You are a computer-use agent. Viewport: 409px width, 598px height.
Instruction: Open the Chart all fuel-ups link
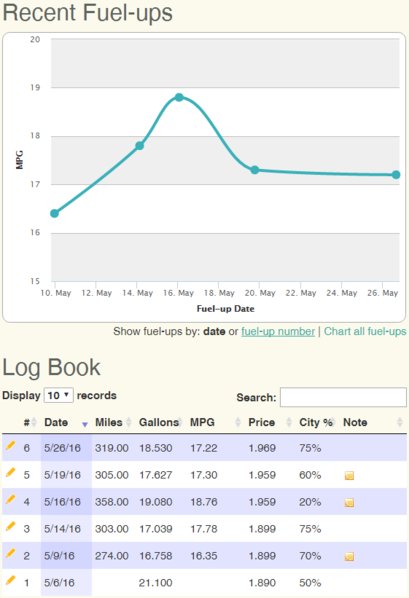point(365,331)
